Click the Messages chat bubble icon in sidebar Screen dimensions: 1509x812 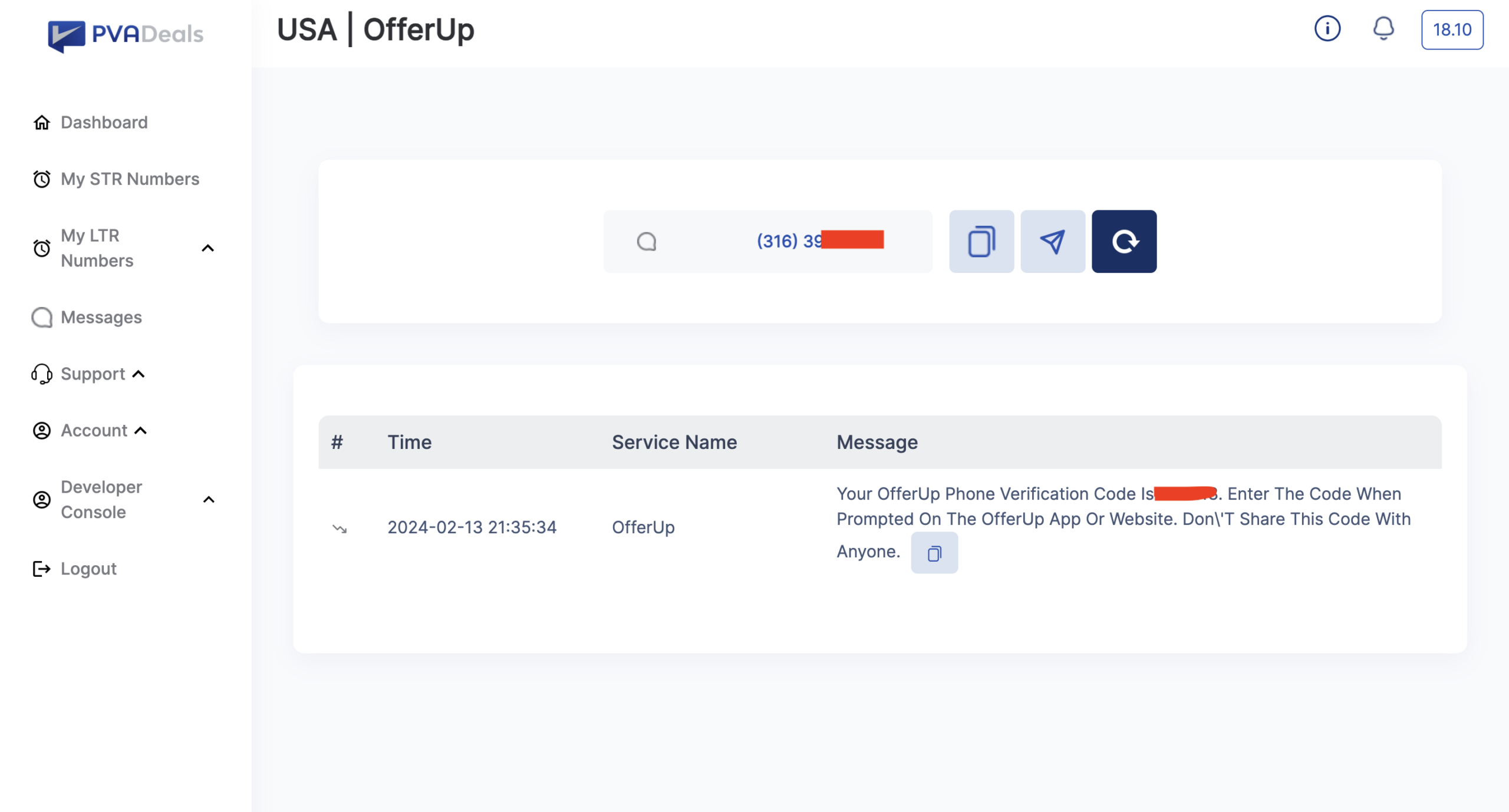point(42,318)
